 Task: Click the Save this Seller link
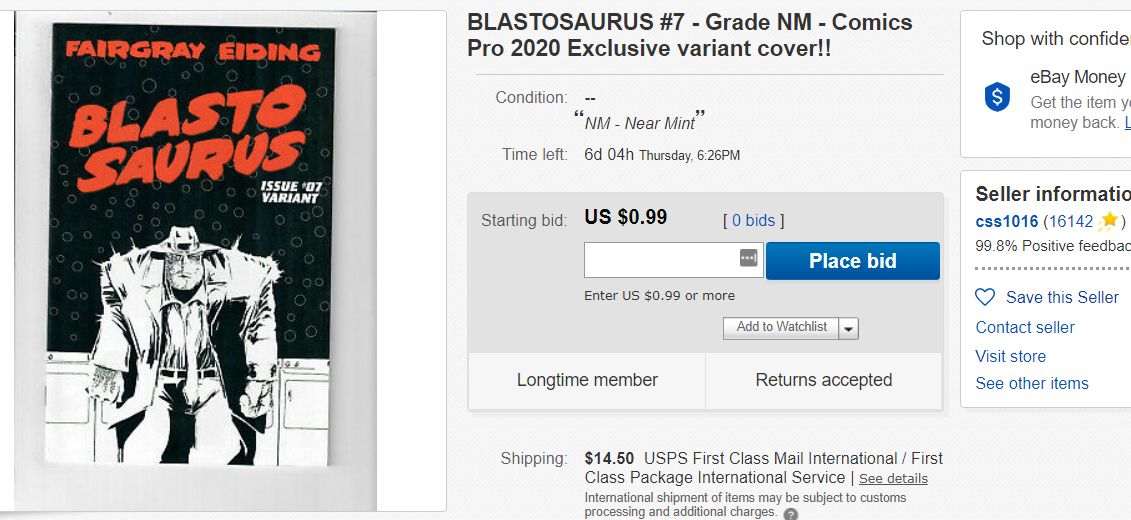point(1062,297)
